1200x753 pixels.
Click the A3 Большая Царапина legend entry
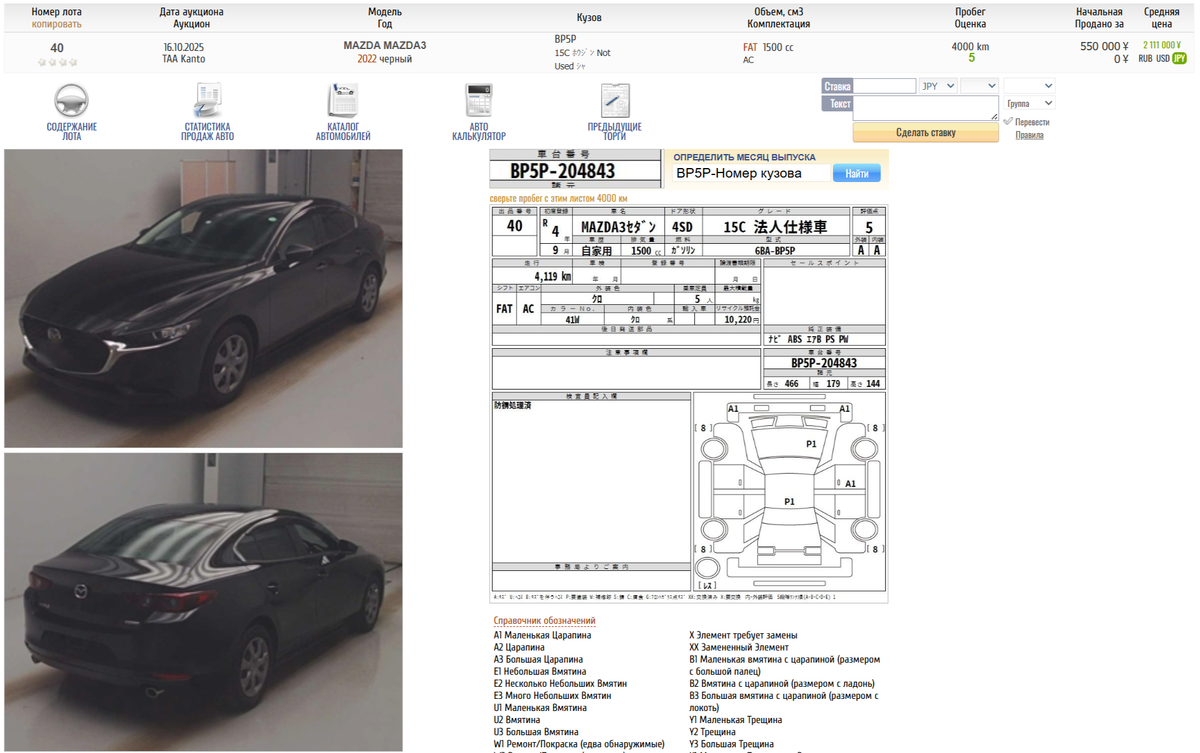538,659
